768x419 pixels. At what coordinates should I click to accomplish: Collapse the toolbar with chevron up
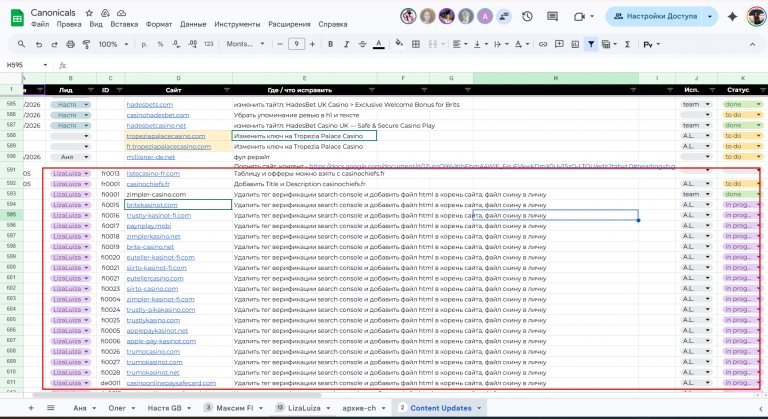pyautogui.click(x=752, y=44)
